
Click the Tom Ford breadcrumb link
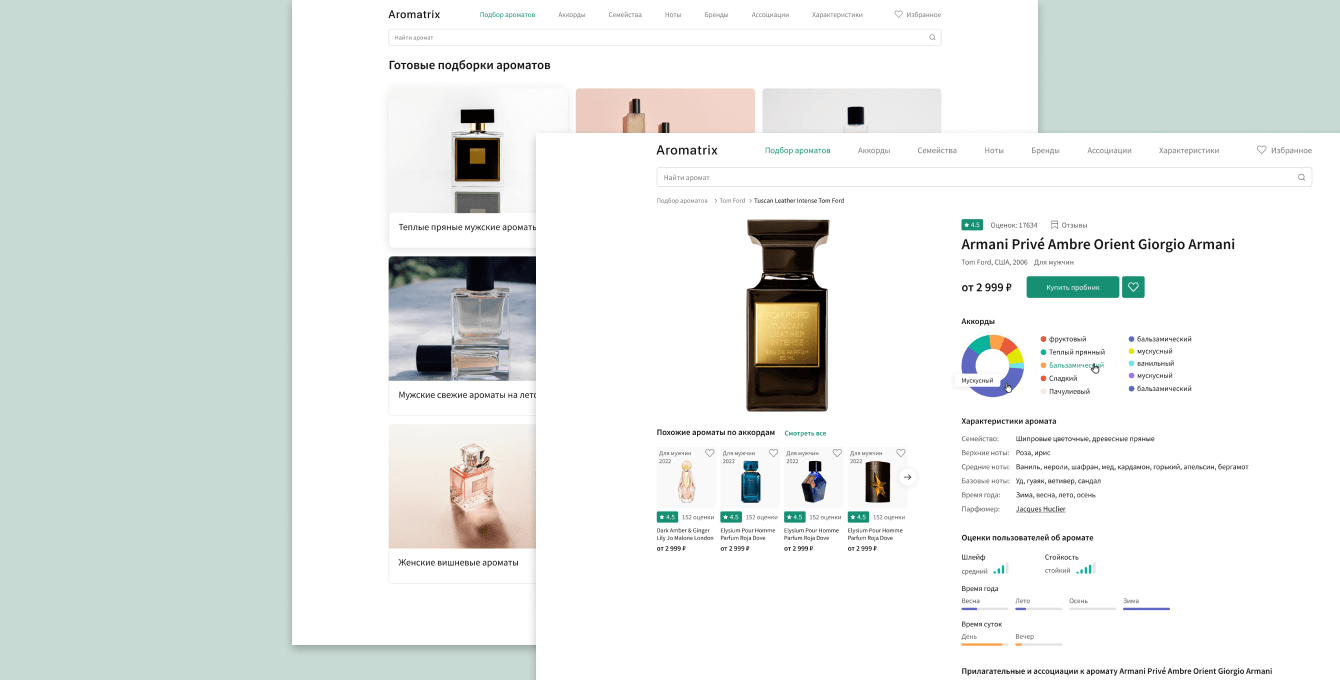pos(732,201)
